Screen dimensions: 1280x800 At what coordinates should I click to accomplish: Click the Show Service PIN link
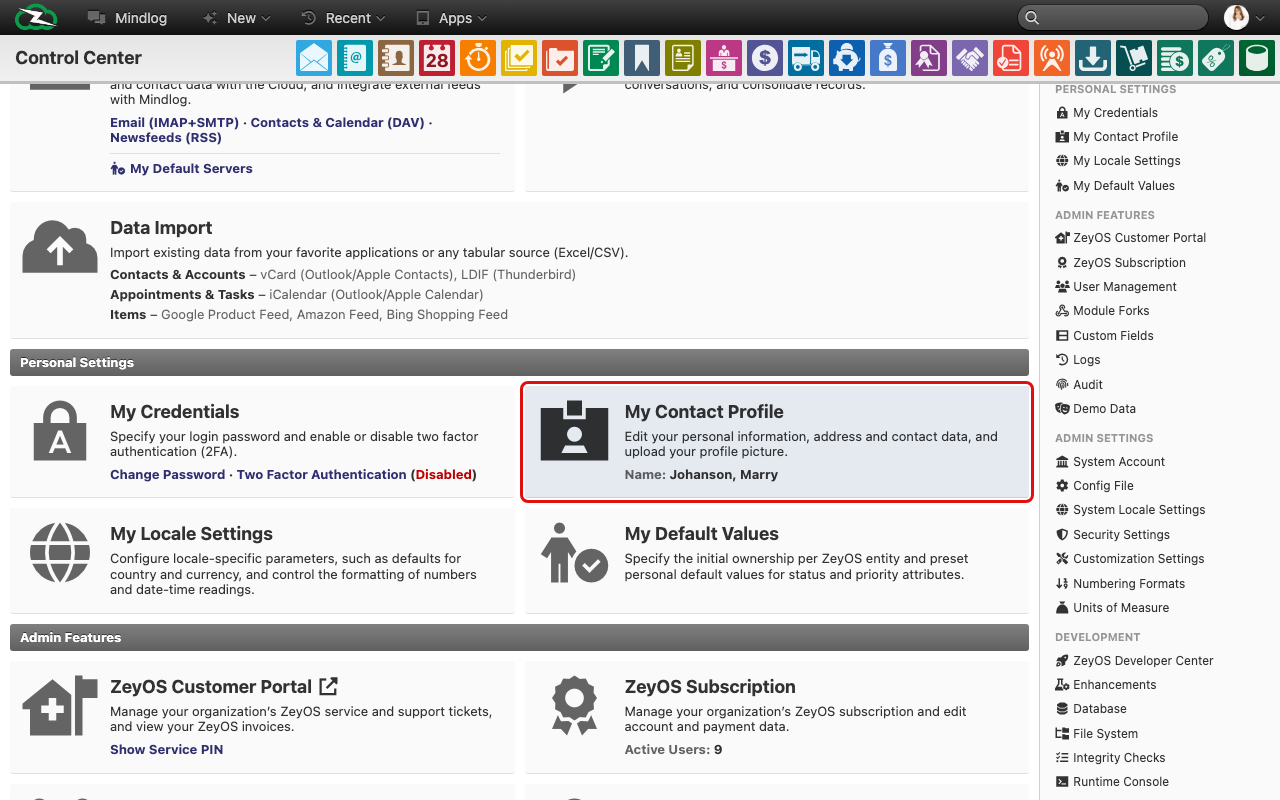coord(166,749)
